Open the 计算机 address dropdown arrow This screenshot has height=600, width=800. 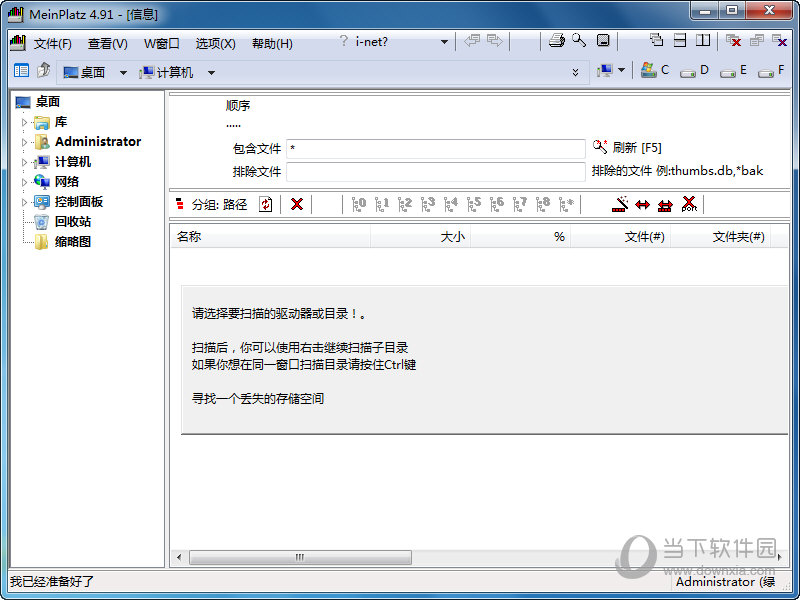tap(211, 73)
